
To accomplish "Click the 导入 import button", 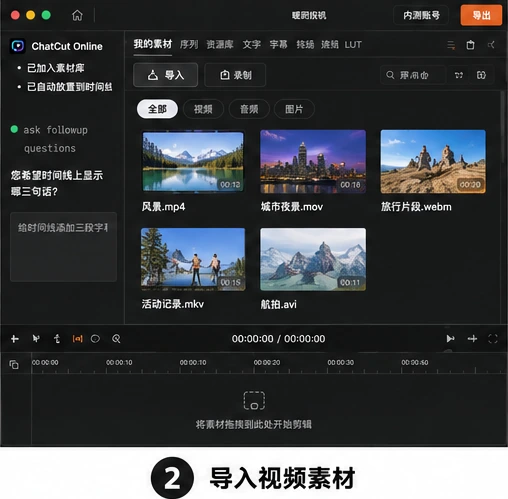I will pyautogui.click(x=166, y=75).
